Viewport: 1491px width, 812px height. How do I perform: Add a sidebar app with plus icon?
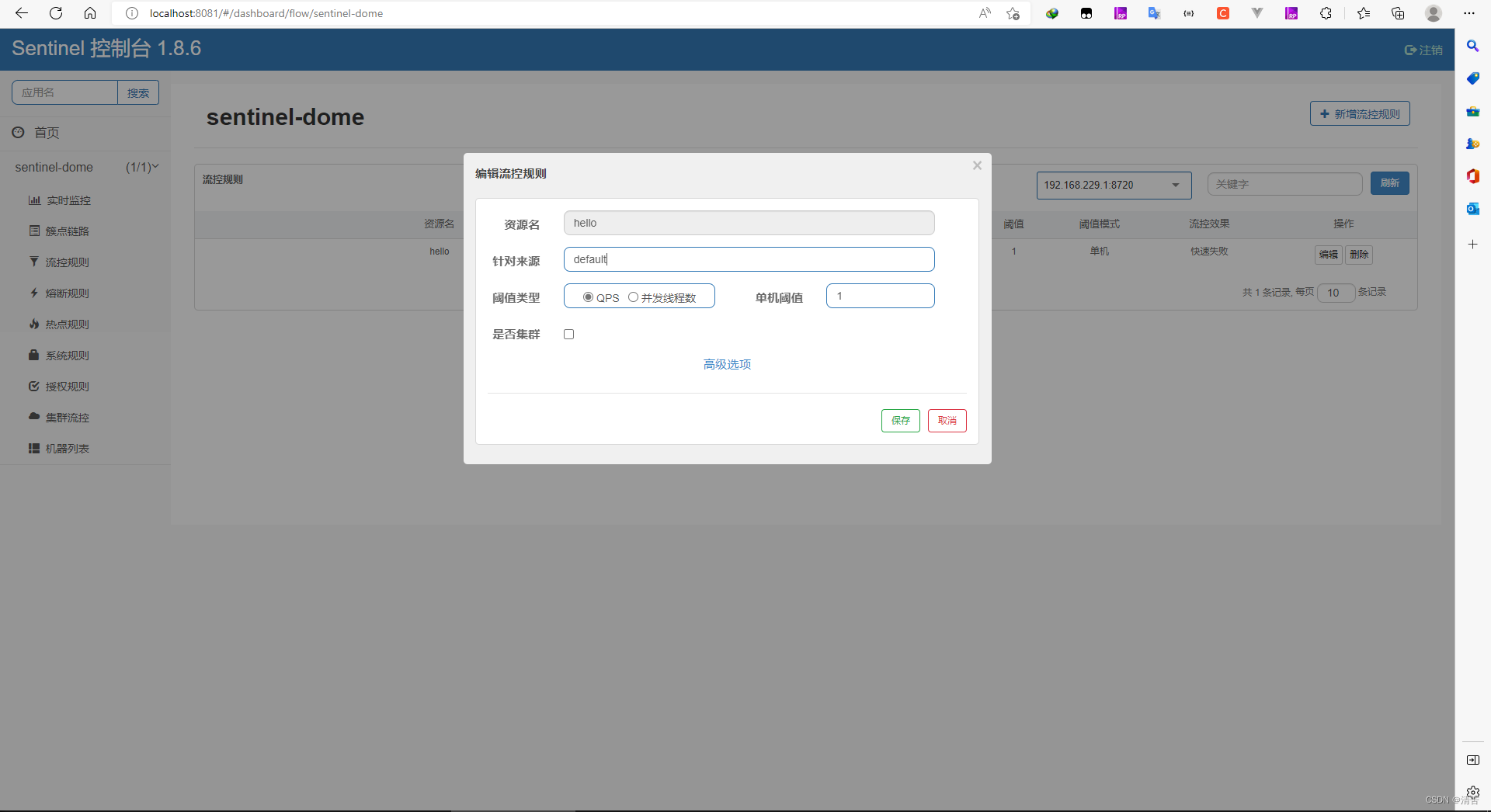coord(1472,245)
